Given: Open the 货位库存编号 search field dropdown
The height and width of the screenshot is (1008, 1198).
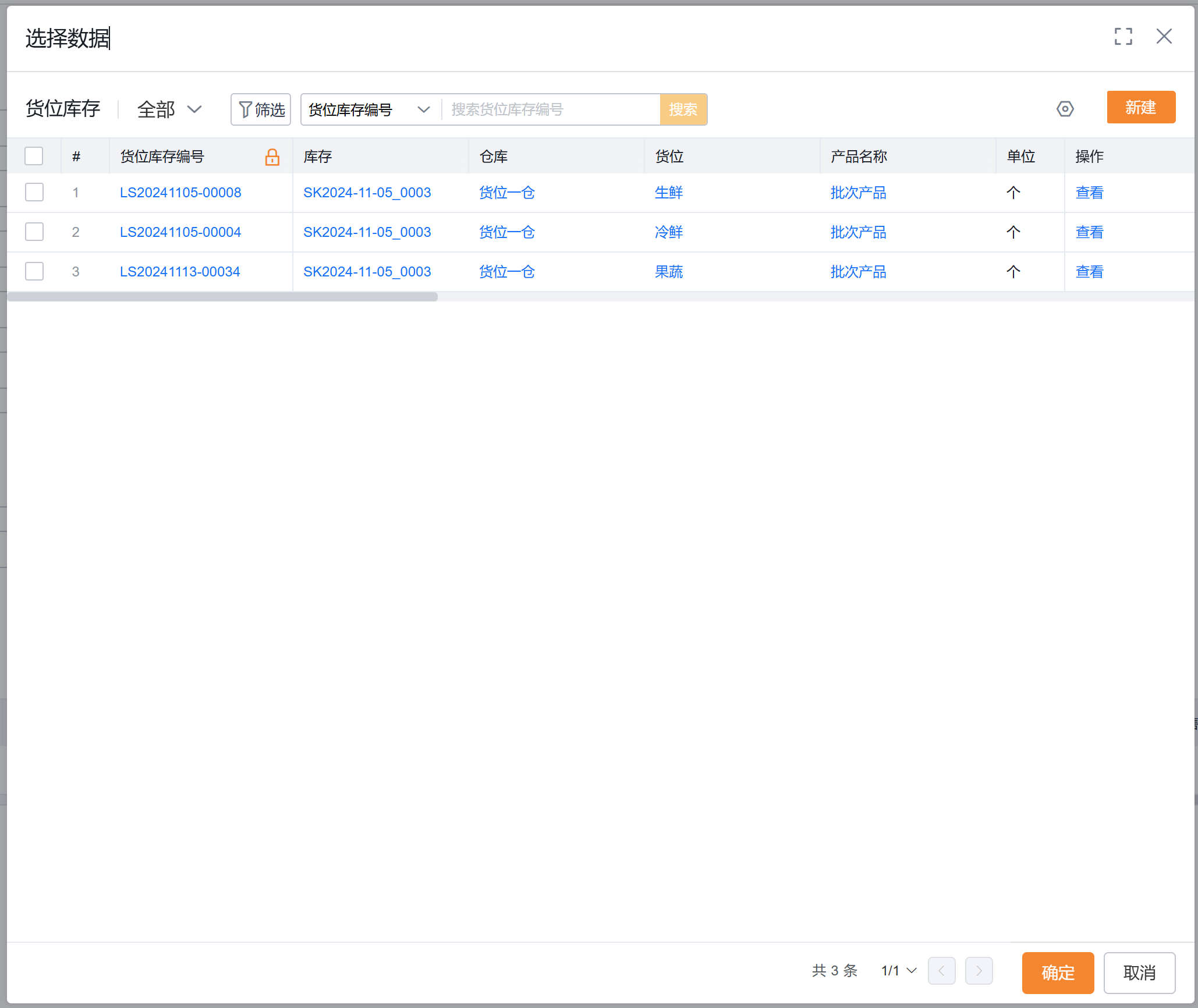Looking at the screenshot, I should 370,109.
